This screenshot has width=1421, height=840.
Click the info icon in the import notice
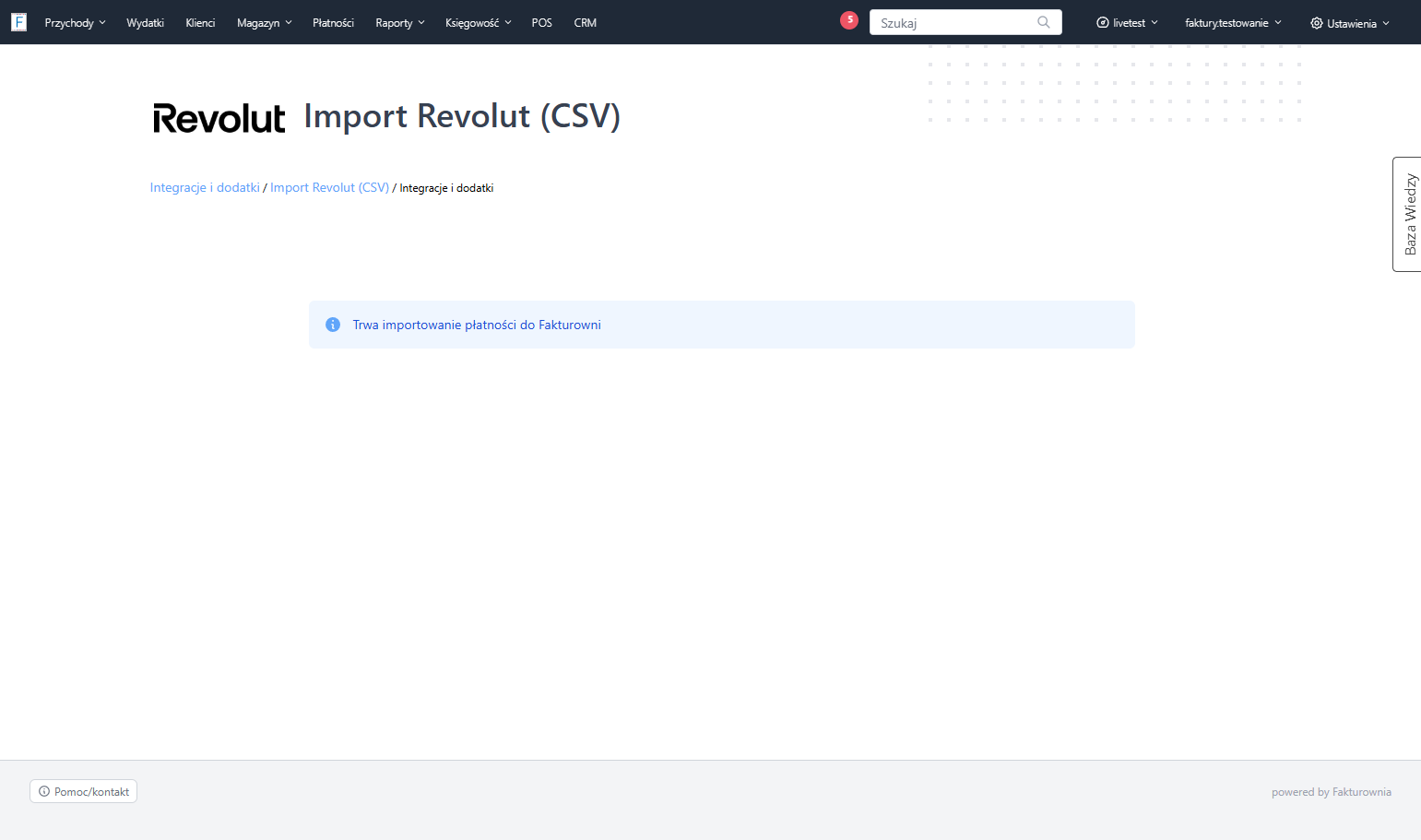click(x=333, y=325)
